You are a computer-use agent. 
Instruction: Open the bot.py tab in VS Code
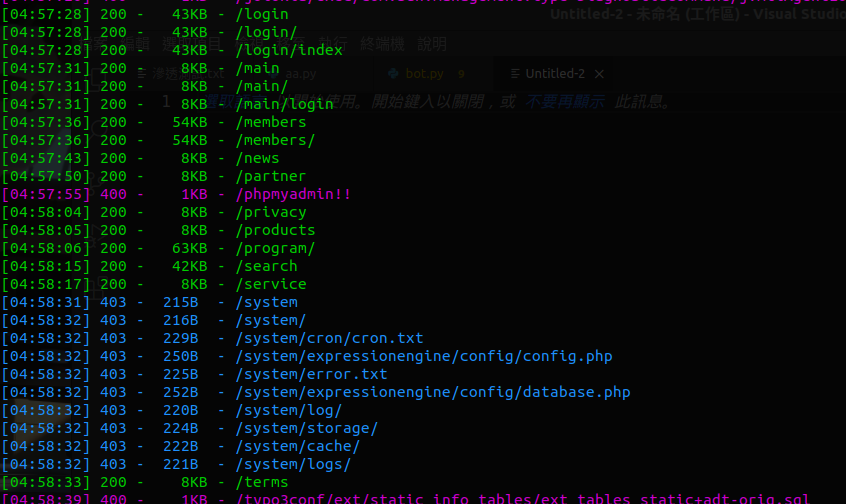coord(425,74)
